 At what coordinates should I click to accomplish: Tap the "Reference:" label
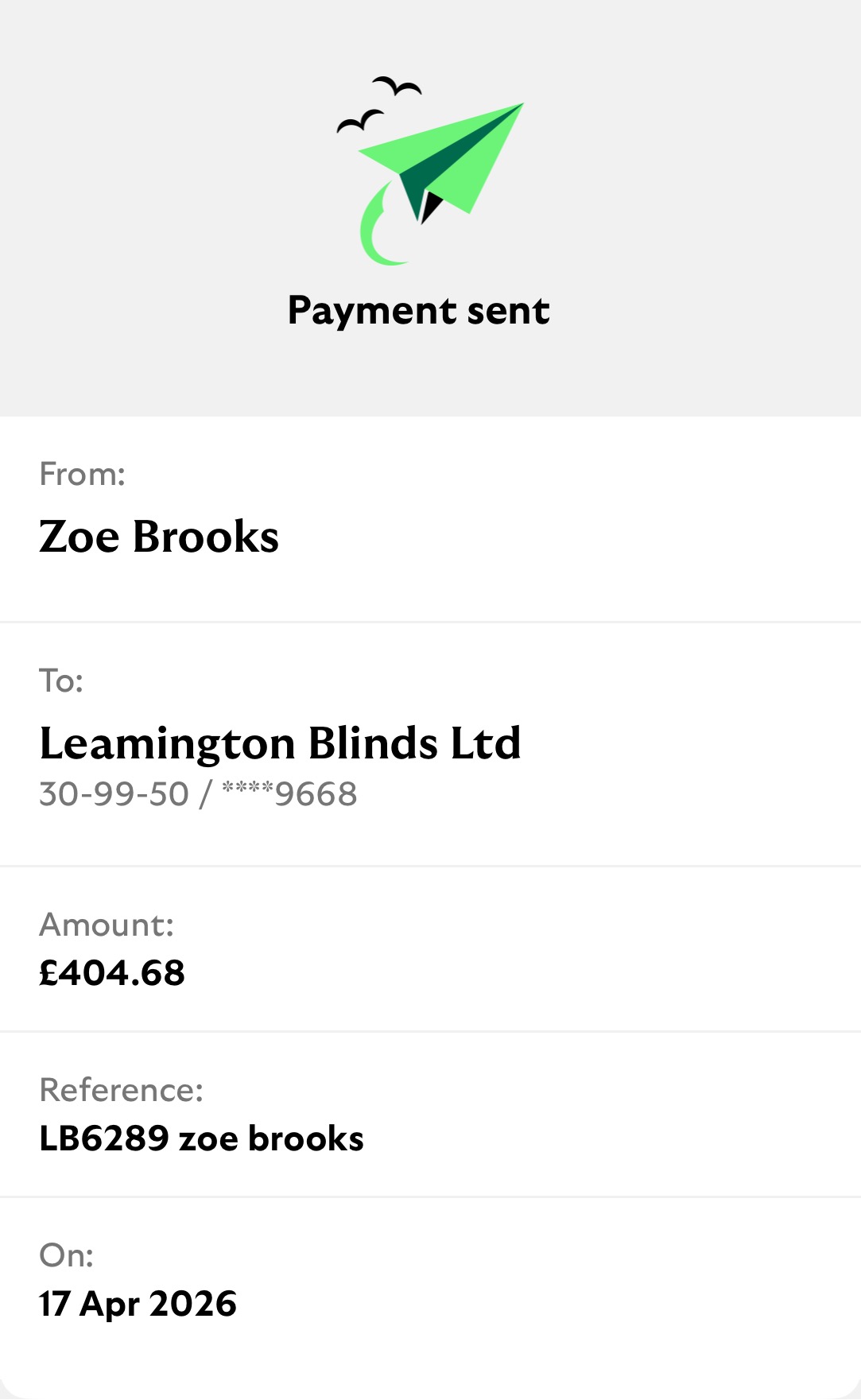tap(121, 1091)
